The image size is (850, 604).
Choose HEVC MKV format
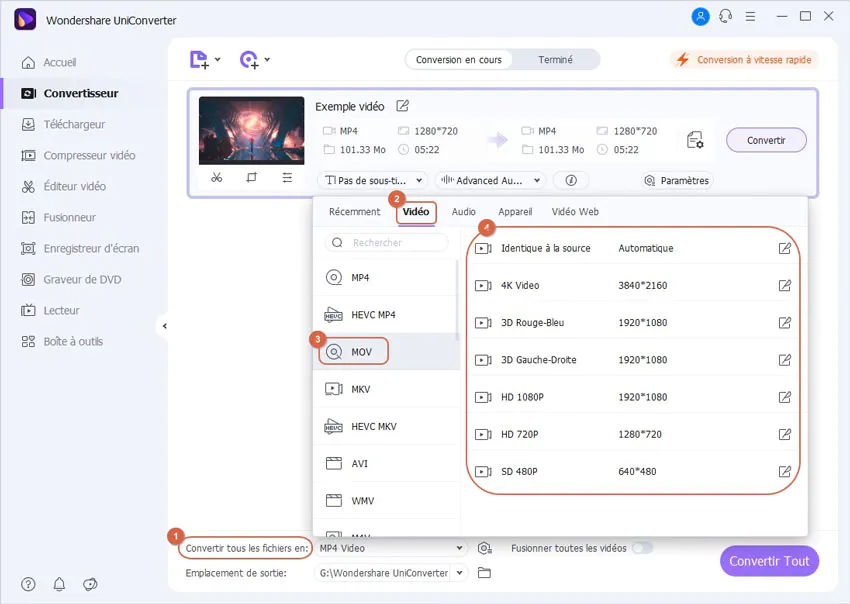(387, 427)
